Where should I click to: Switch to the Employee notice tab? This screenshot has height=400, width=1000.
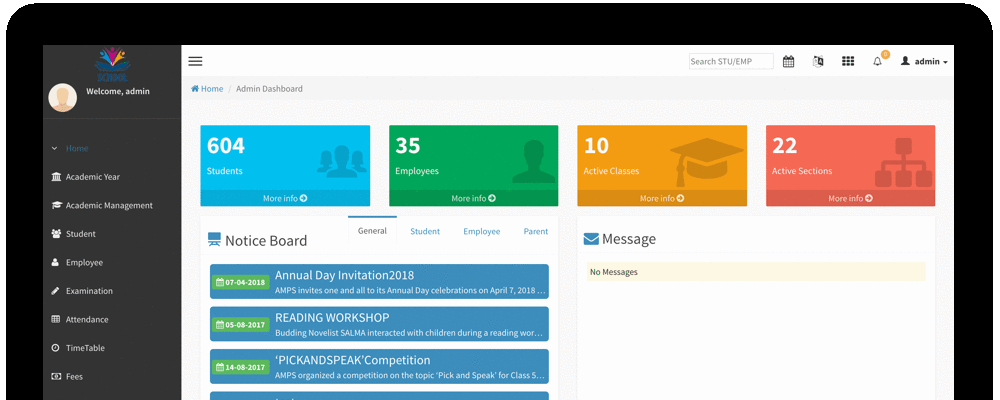(482, 231)
